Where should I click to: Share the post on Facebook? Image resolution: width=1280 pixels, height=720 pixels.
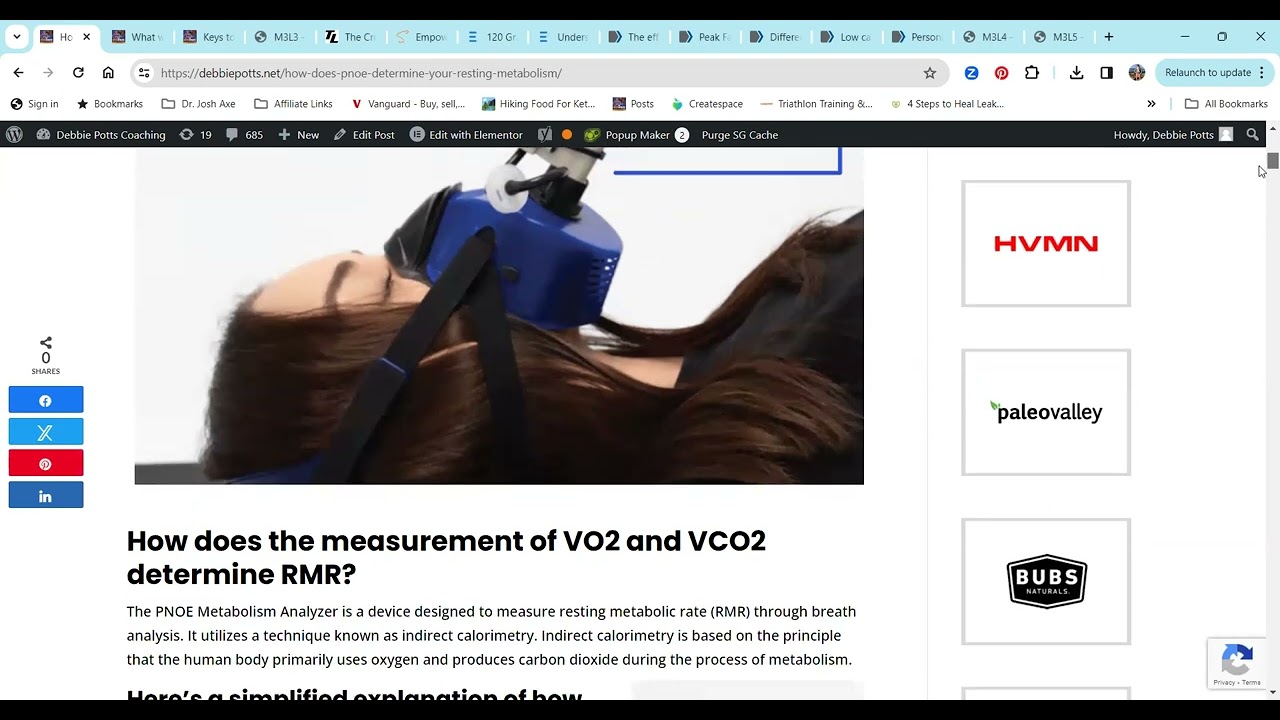(46, 400)
